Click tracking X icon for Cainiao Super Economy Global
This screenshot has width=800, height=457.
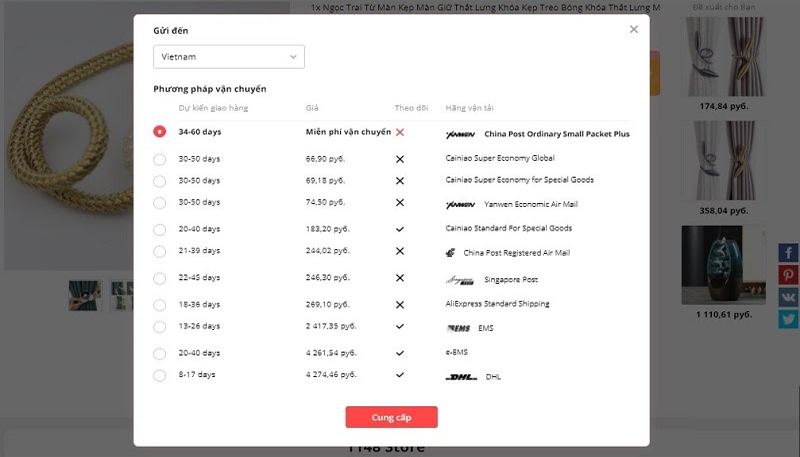click(400, 159)
